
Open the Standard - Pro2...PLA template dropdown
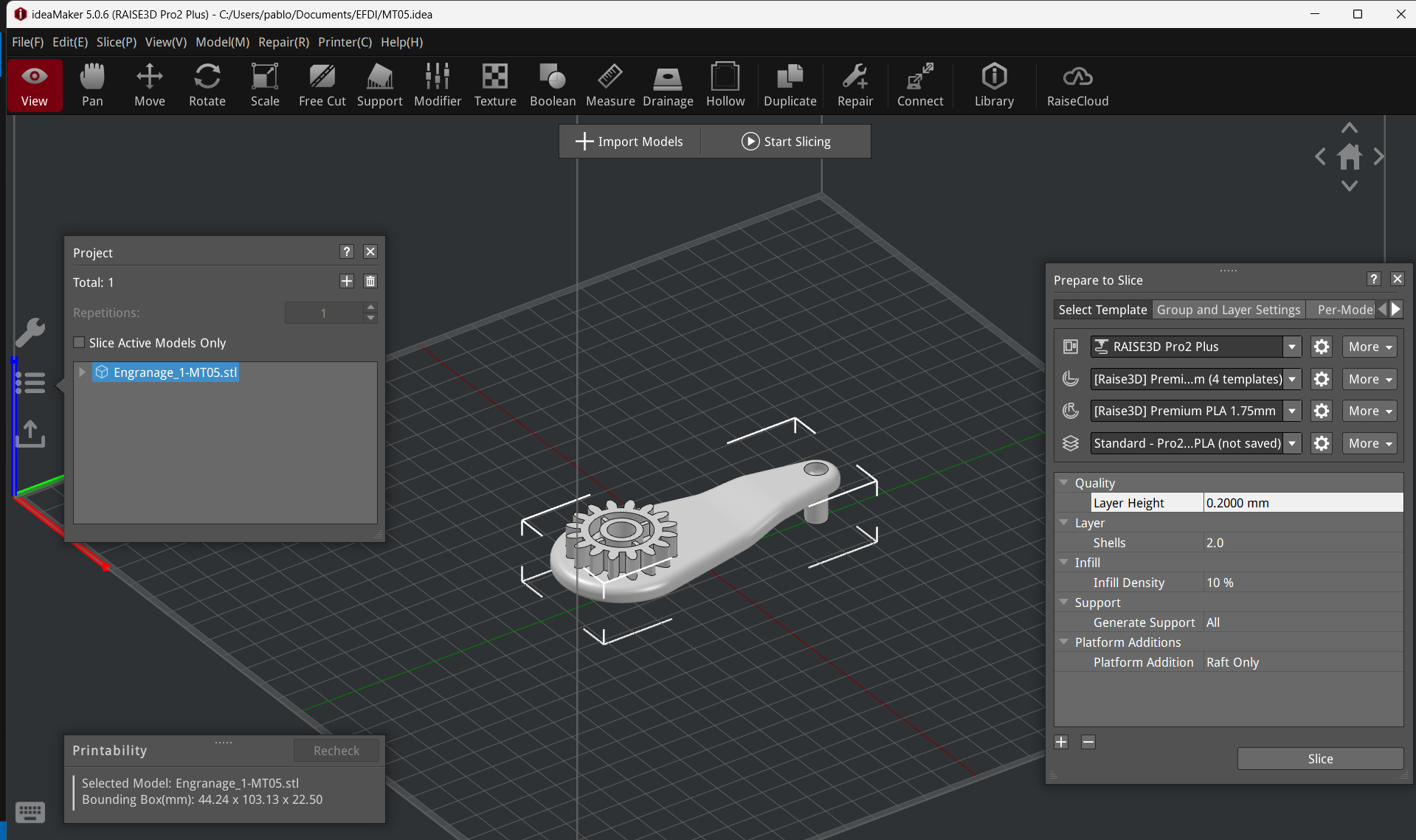click(1291, 443)
